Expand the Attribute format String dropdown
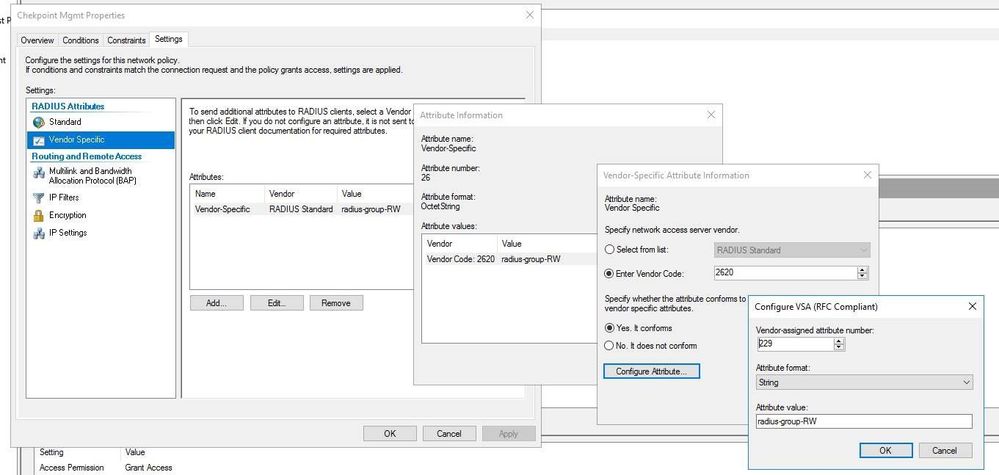Image resolution: width=999 pixels, height=475 pixels. [x=965, y=382]
